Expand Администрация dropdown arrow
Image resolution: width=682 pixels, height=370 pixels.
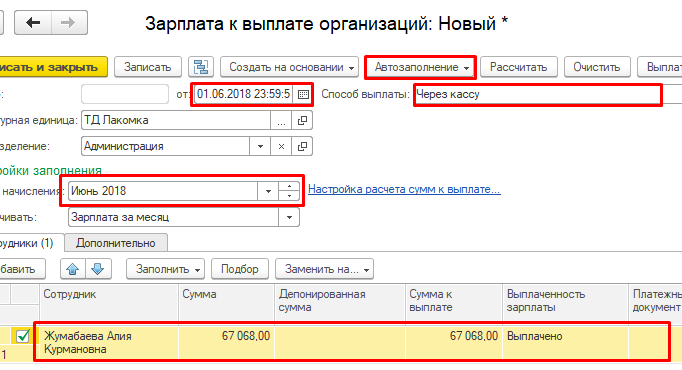coord(260,147)
